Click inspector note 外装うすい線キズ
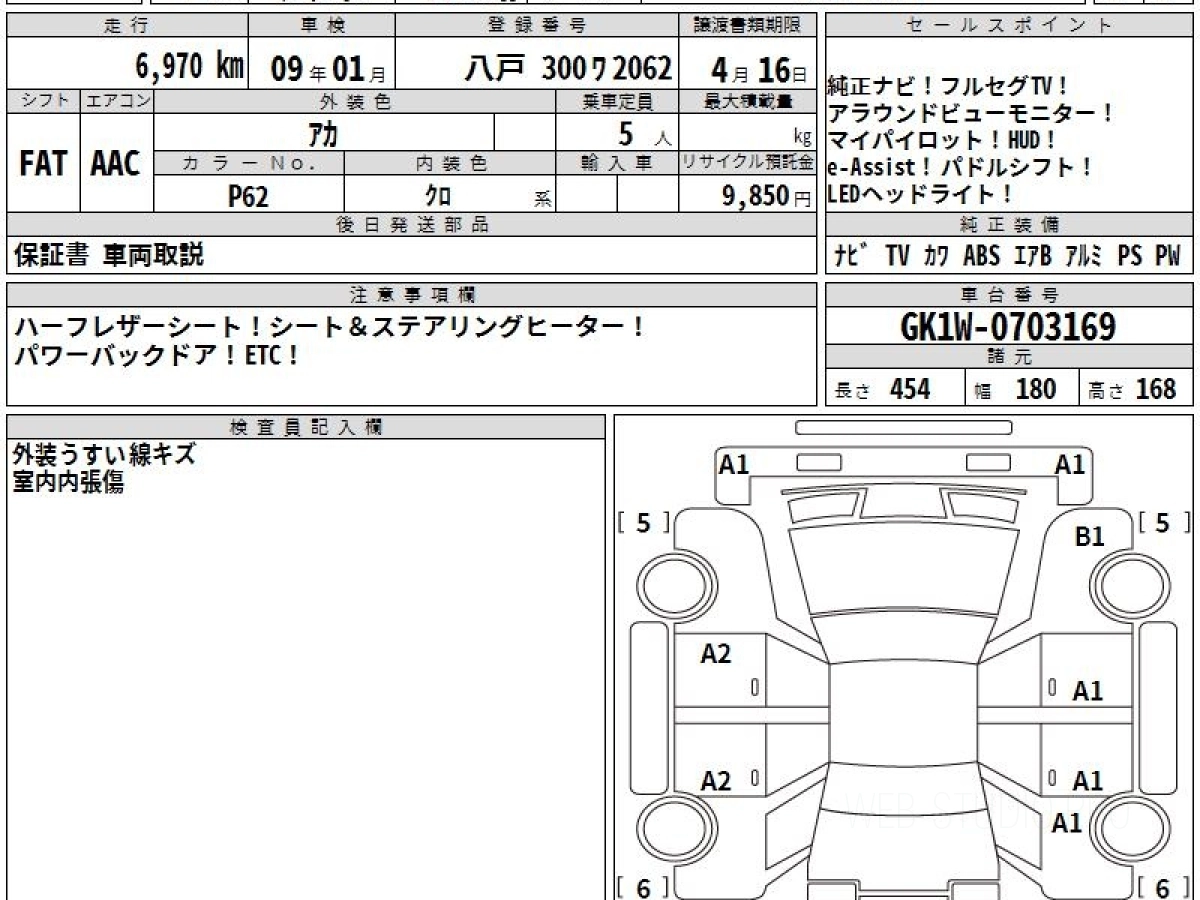 (x=104, y=455)
